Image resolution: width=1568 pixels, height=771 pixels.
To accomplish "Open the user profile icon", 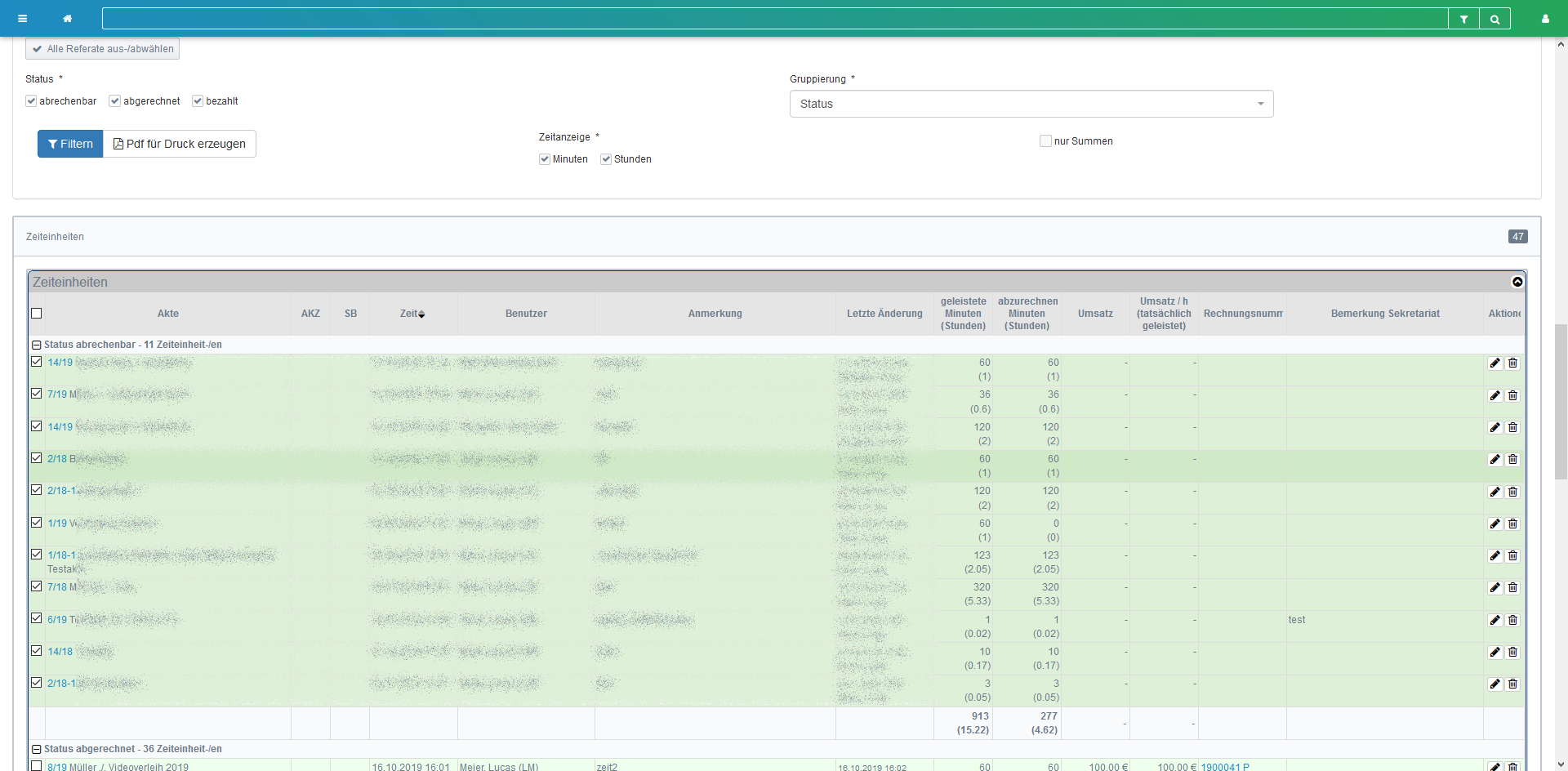I will click(x=1545, y=19).
